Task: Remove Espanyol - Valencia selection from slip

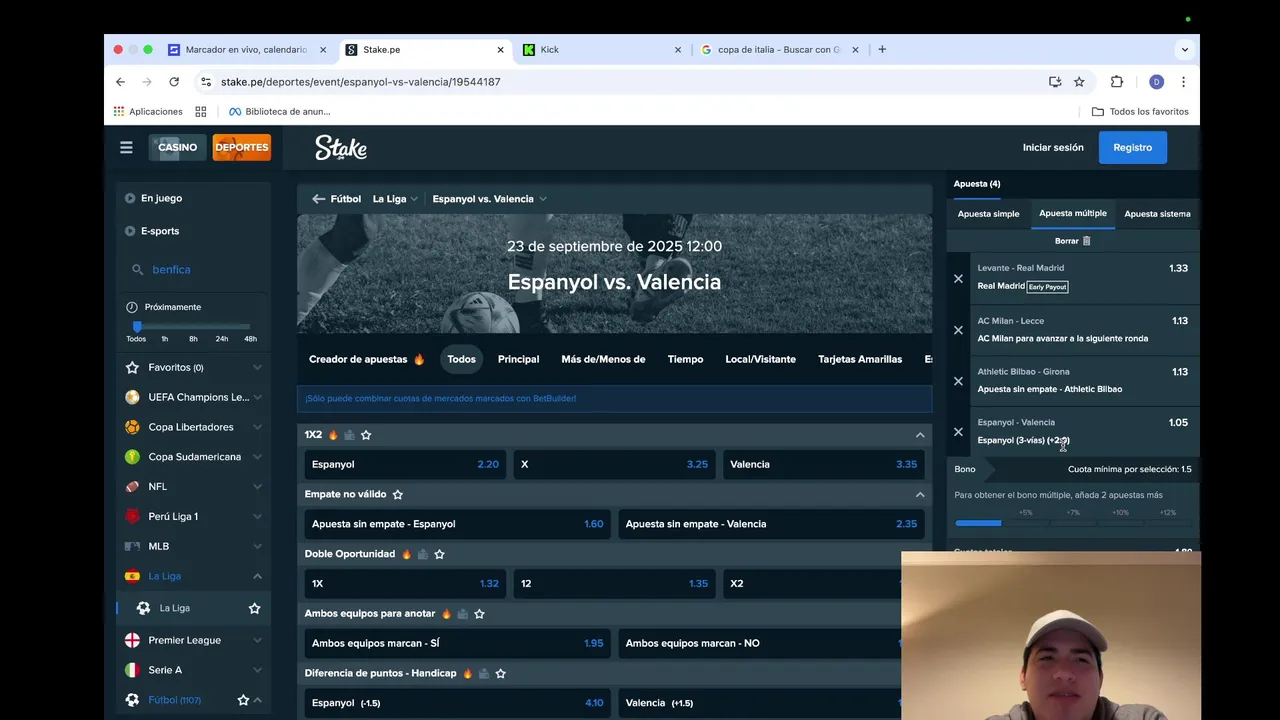Action: coord(958,432)
